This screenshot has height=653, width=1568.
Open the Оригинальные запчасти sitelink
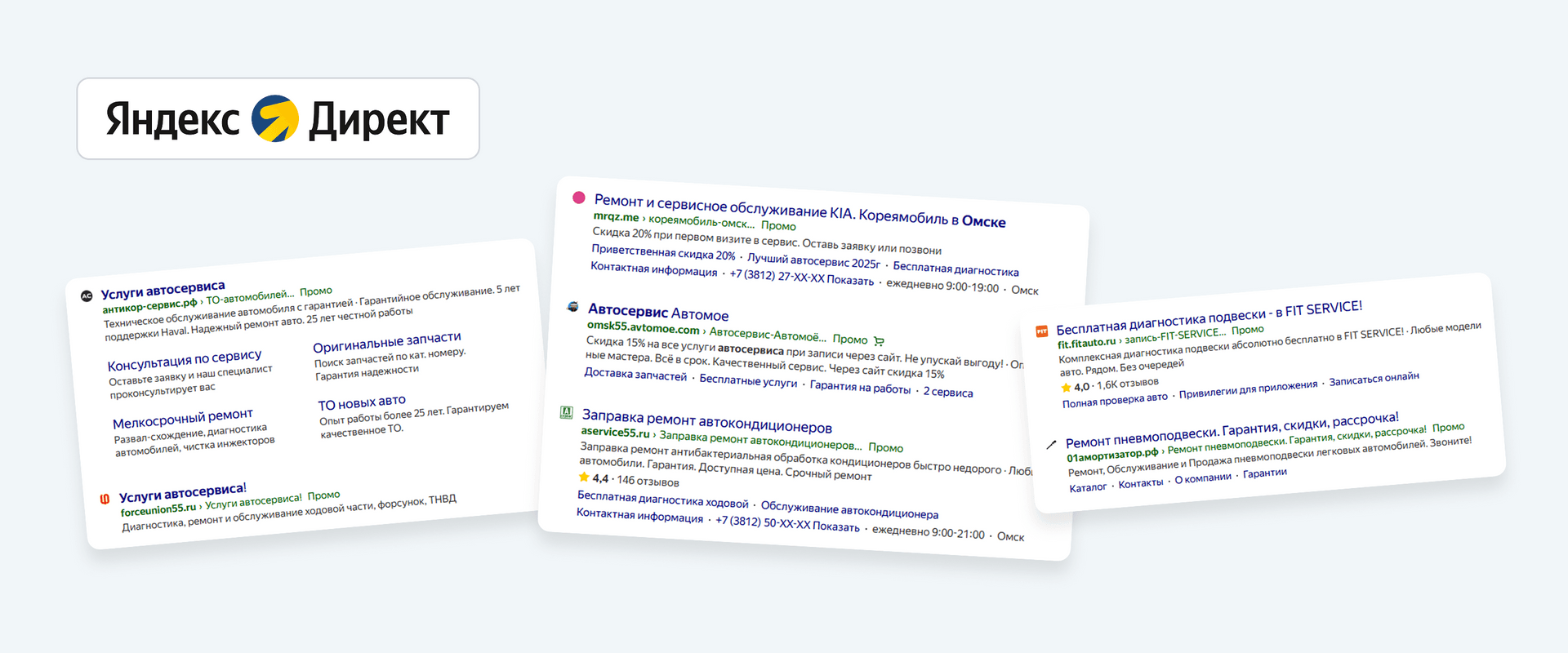pos(387,342)
